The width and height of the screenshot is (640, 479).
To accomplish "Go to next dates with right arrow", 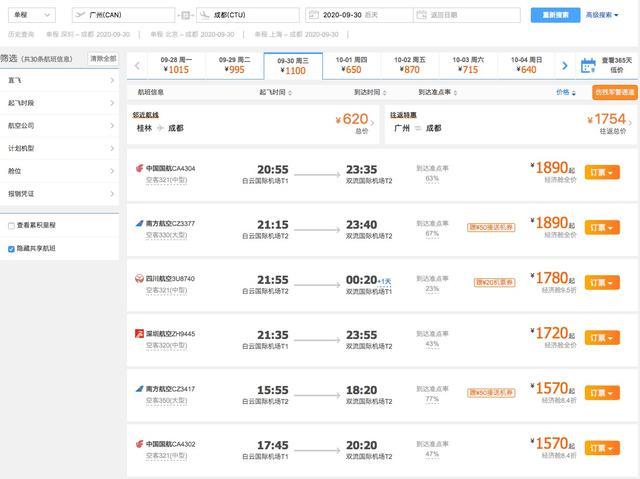I will point(564,65).
